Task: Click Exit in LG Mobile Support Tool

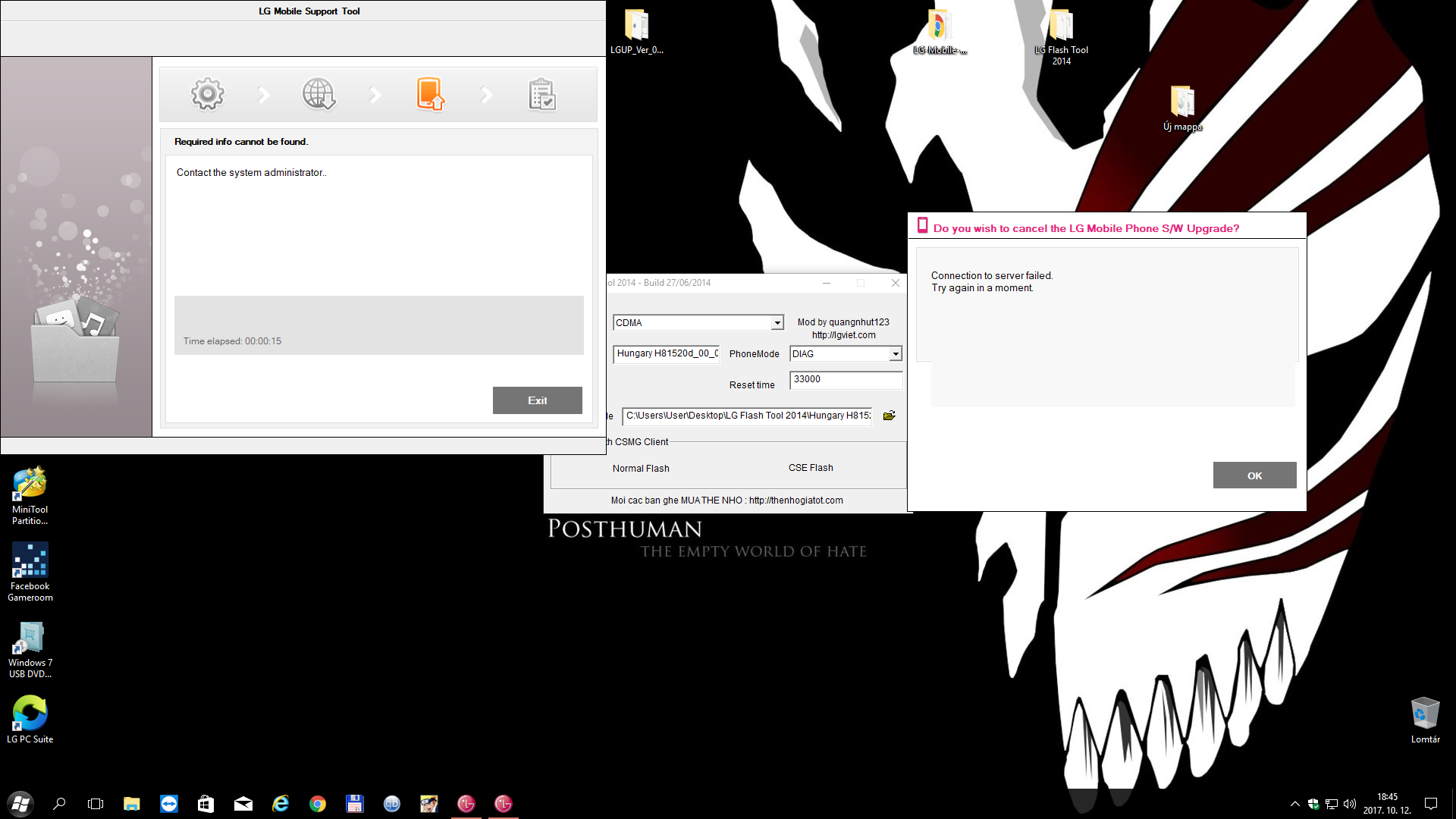Action: click(x=538, y=400)
